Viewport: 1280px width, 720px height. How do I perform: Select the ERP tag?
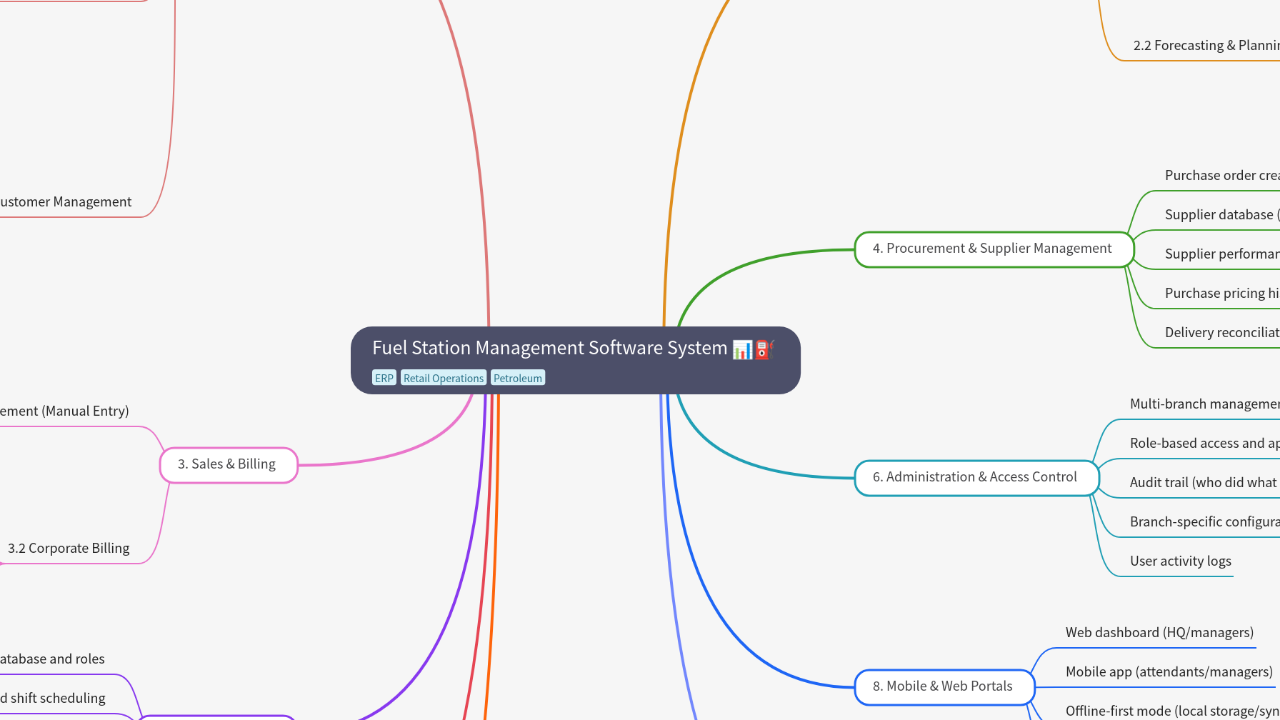[384, 378]
